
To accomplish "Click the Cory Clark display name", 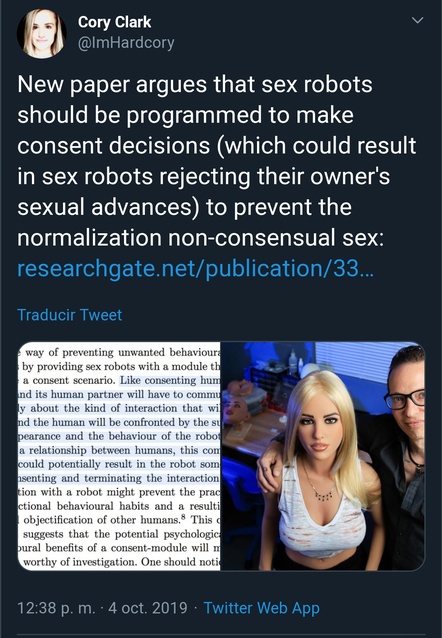I will pos(114,22).
